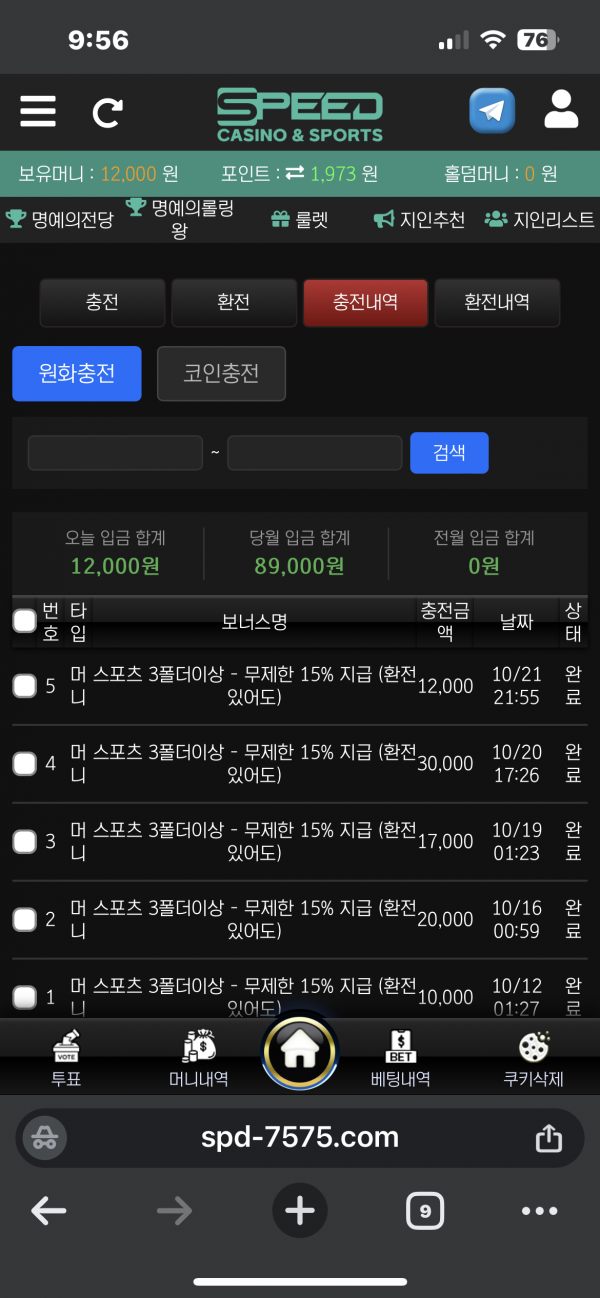Go to home via center house icon
The height and width of the screenshot is (1298, 600).
point(300,1051)
